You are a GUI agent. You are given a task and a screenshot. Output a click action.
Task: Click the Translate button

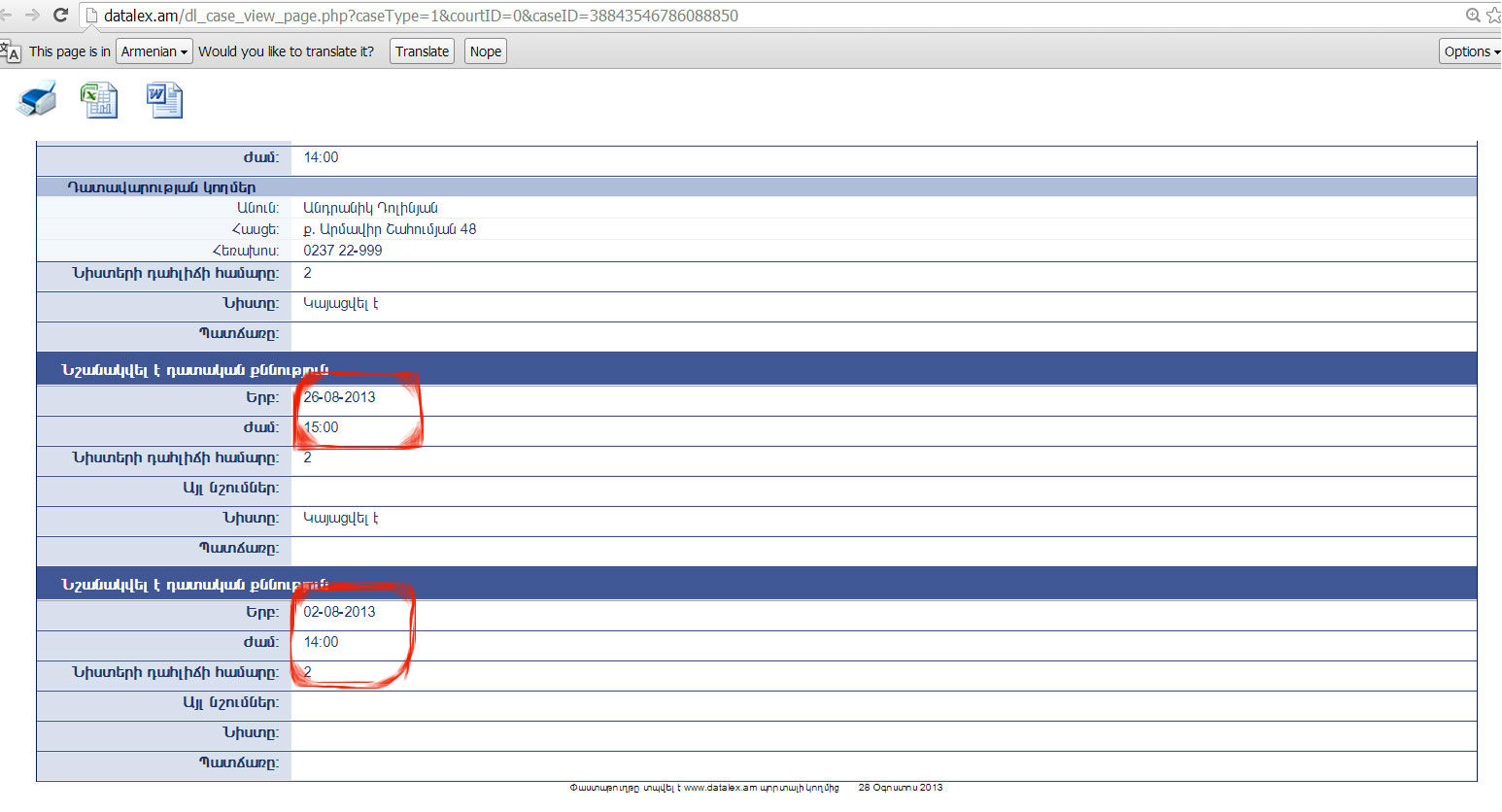(422, 51)
